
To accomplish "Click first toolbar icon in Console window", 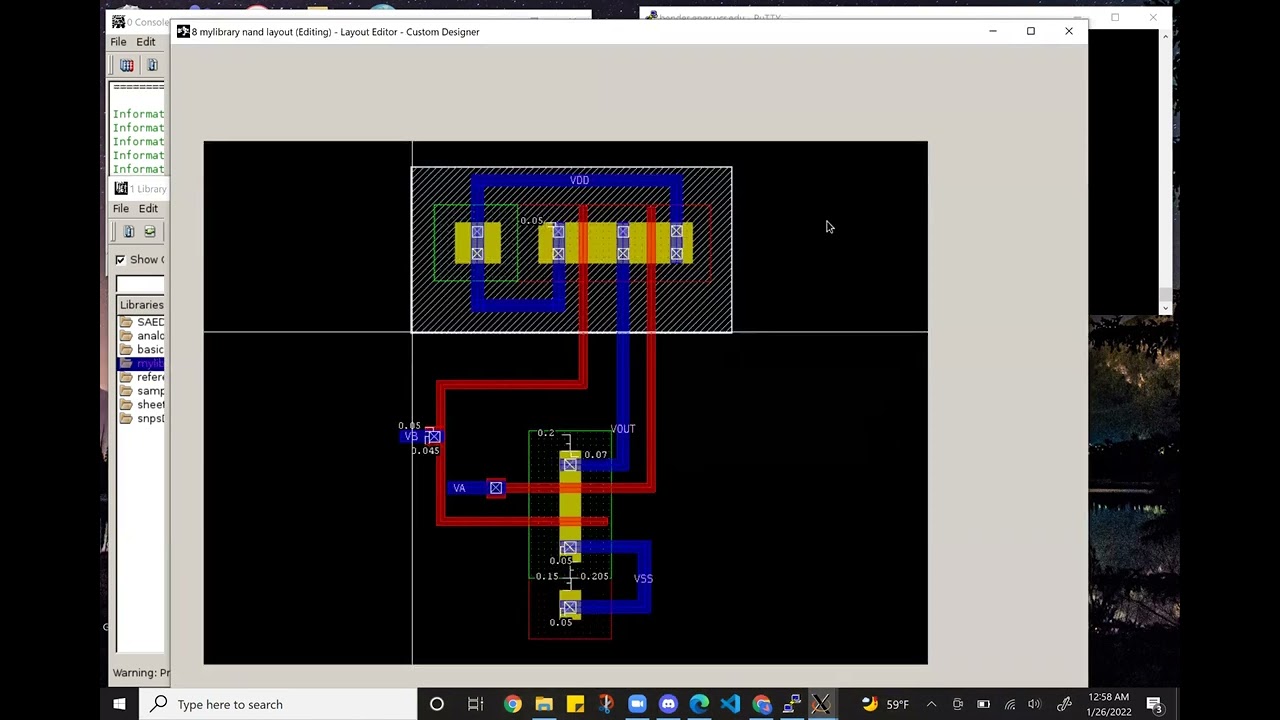I will [127, 65].
